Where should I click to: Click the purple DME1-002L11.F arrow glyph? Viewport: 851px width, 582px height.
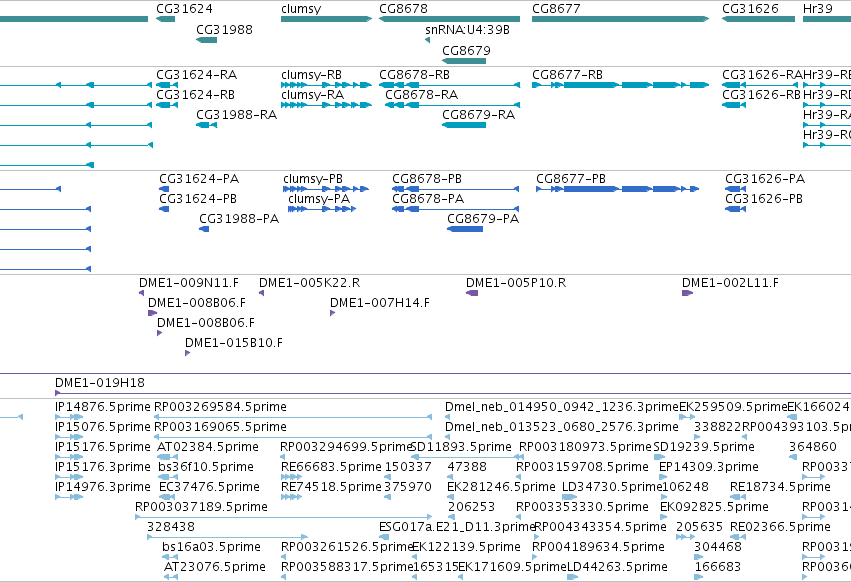pyautogui.click(x=688, y=293)
